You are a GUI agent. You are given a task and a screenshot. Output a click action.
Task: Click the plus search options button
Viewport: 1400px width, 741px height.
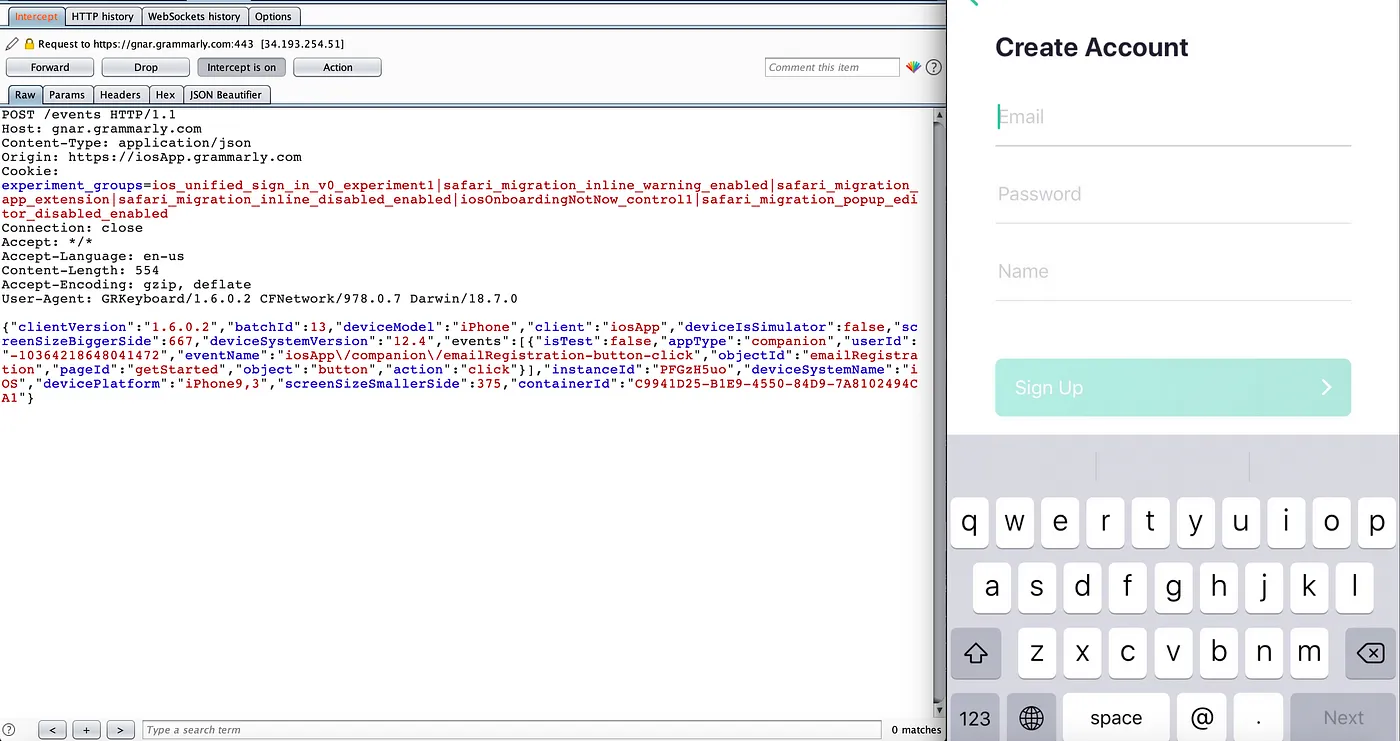(86, 730)
